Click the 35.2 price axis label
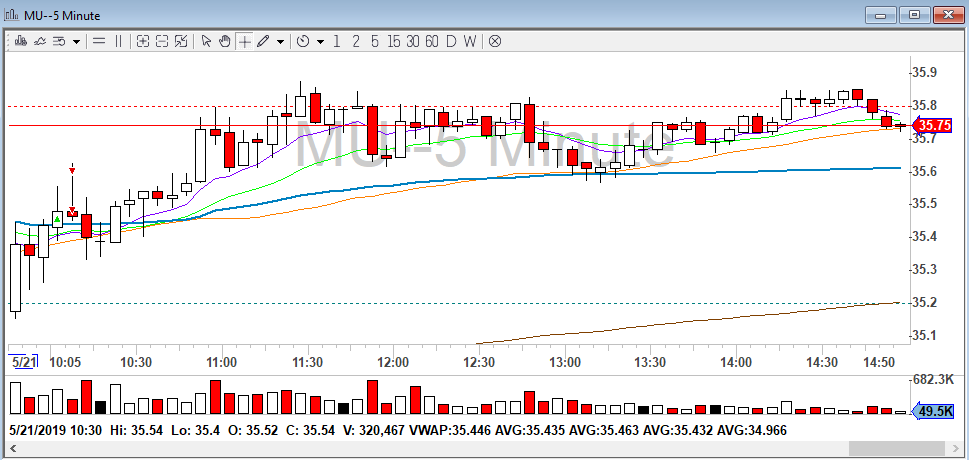969x460 pixels. pos(923,303)
